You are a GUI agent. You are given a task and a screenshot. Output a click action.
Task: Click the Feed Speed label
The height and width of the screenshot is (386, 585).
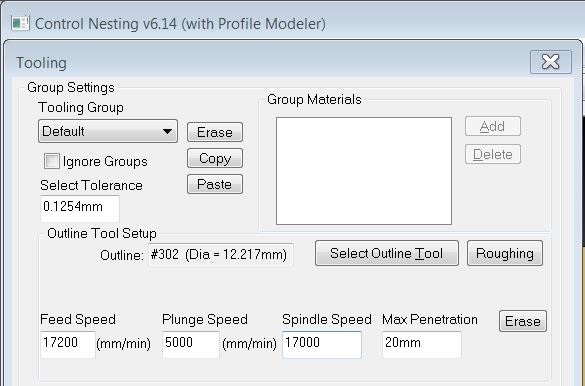(x=78, y=320)
